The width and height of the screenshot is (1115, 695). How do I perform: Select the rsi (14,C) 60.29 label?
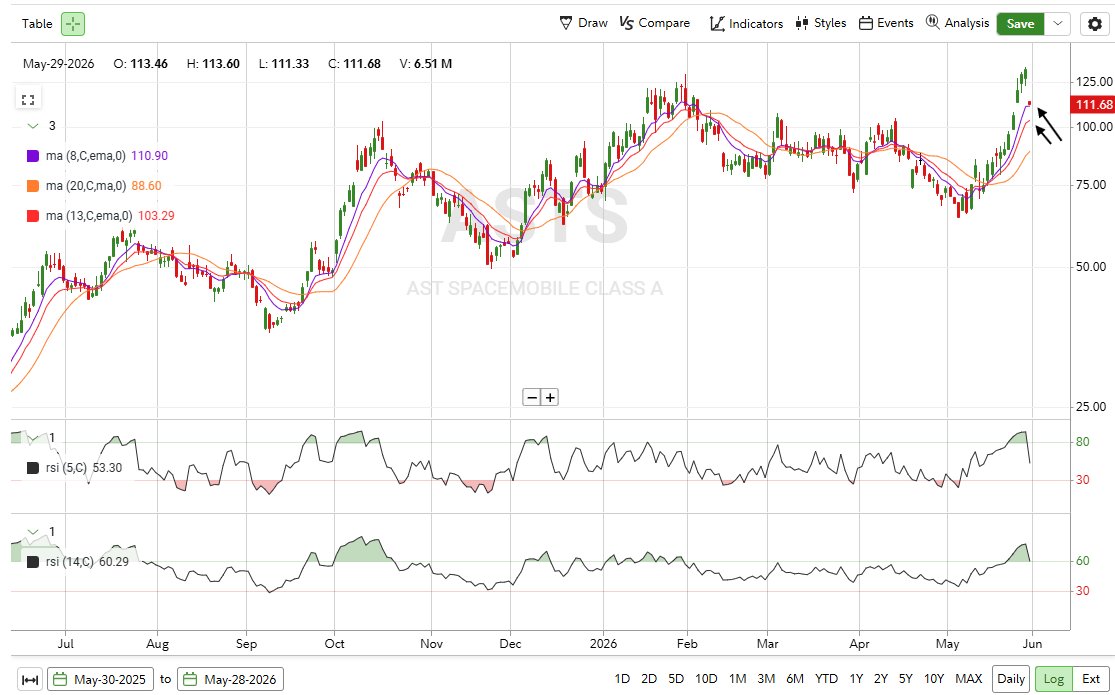[x=87, y=562]
